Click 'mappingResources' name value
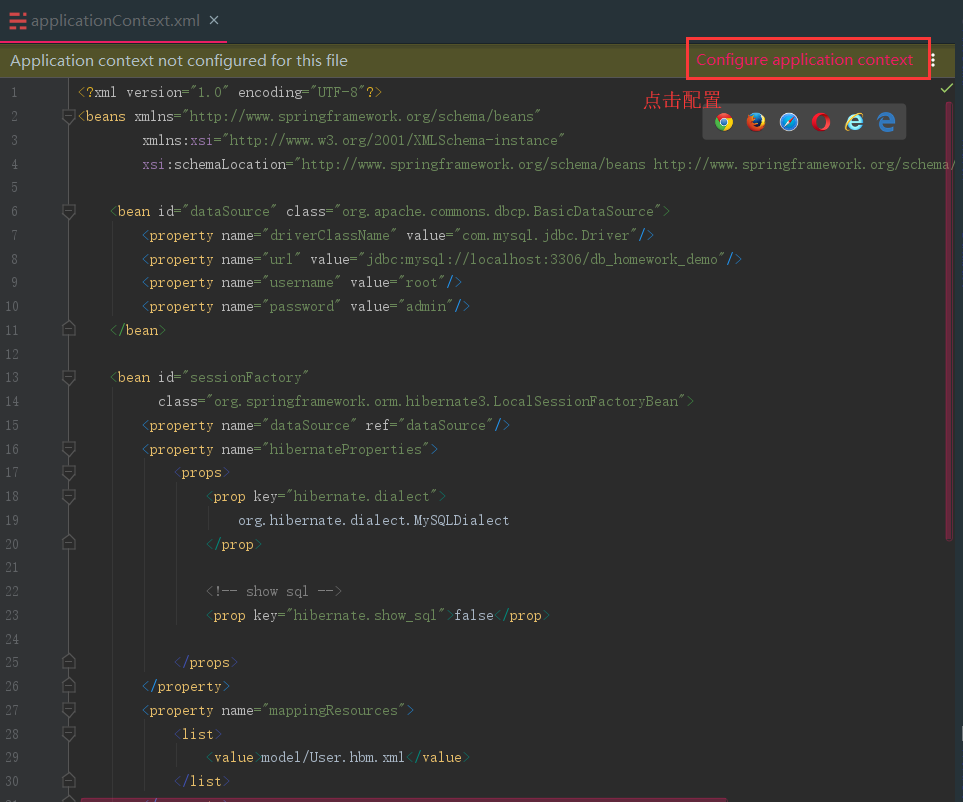This screenshot has height=802, width=963. [x=333, y=711]
